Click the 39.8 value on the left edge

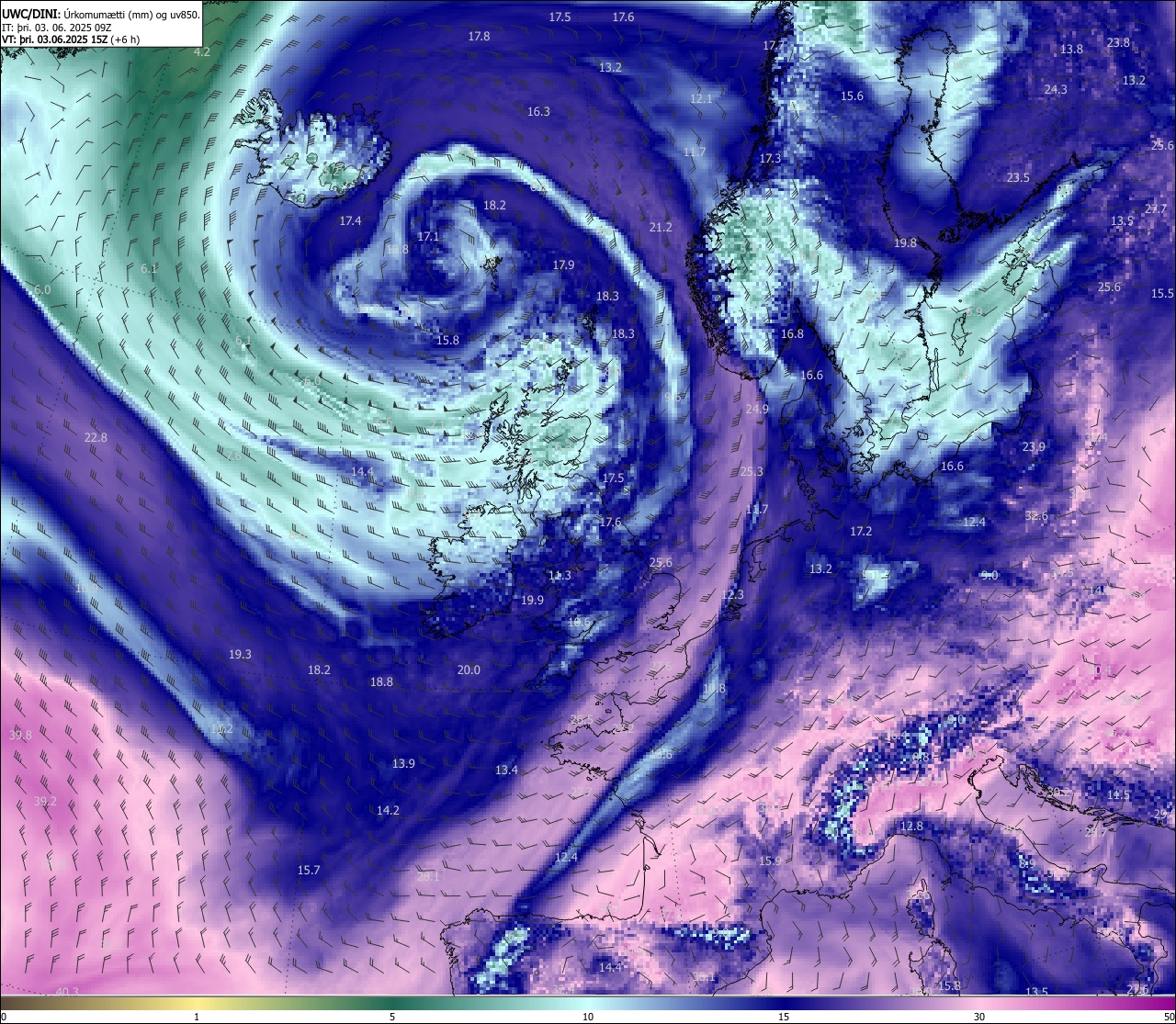[x=20, y=736]
